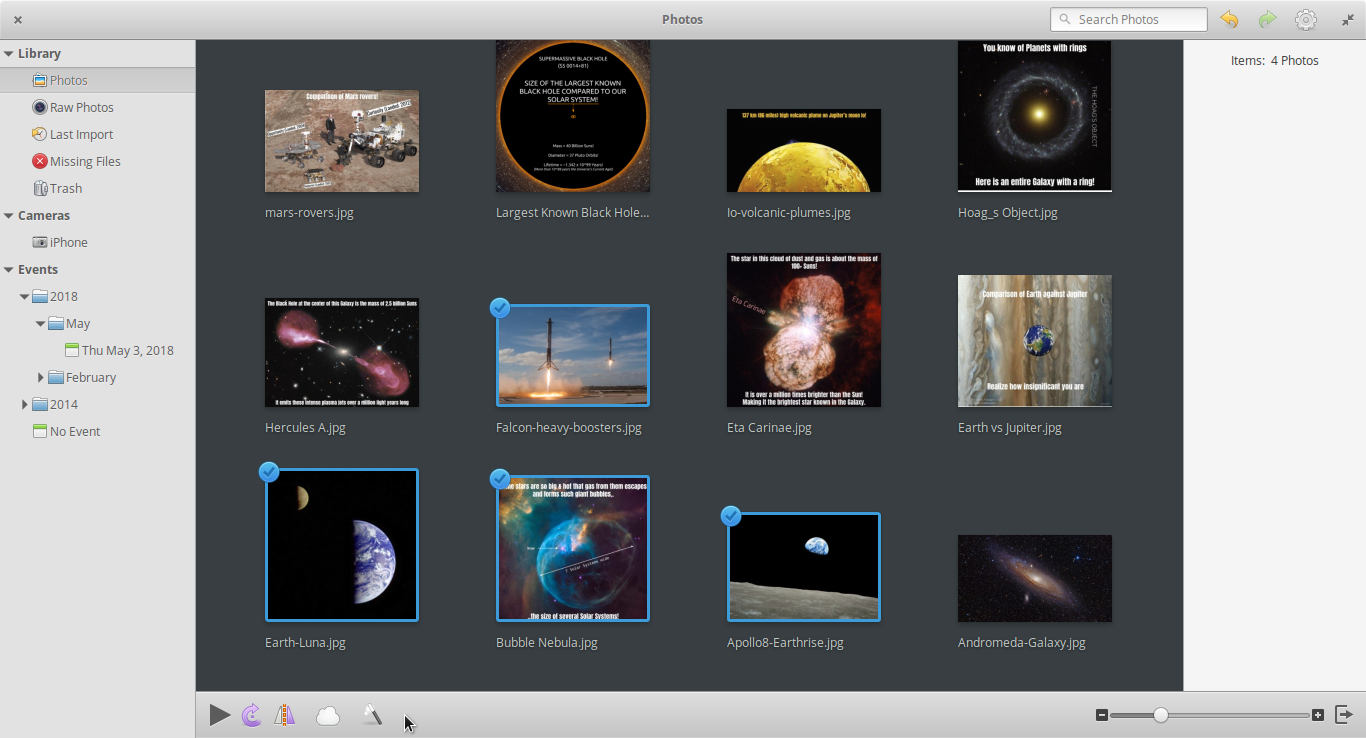Expand the 2014 folder triangle
Image resolution: width=1366 pixels, height=738 pixels.
[x=25, y=404]
